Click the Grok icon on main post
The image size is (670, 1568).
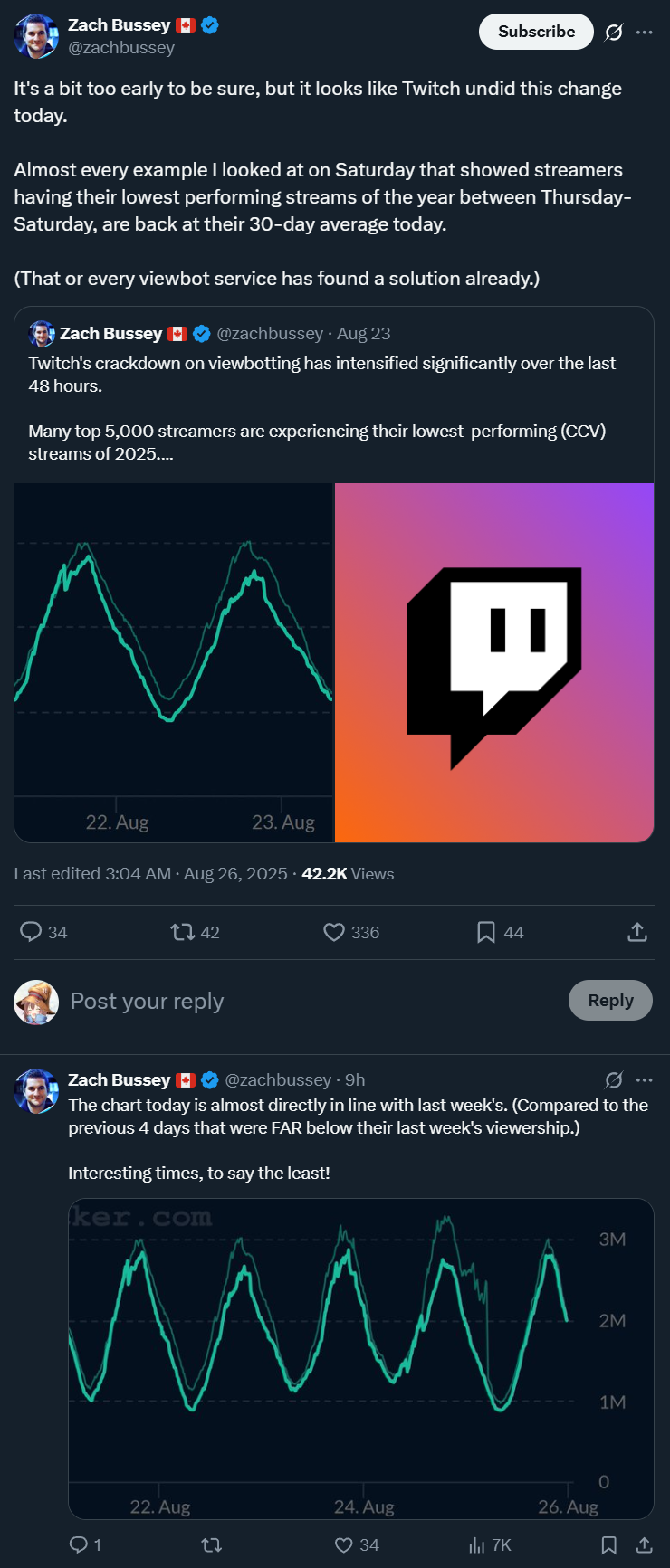click(x=614, y=33)
